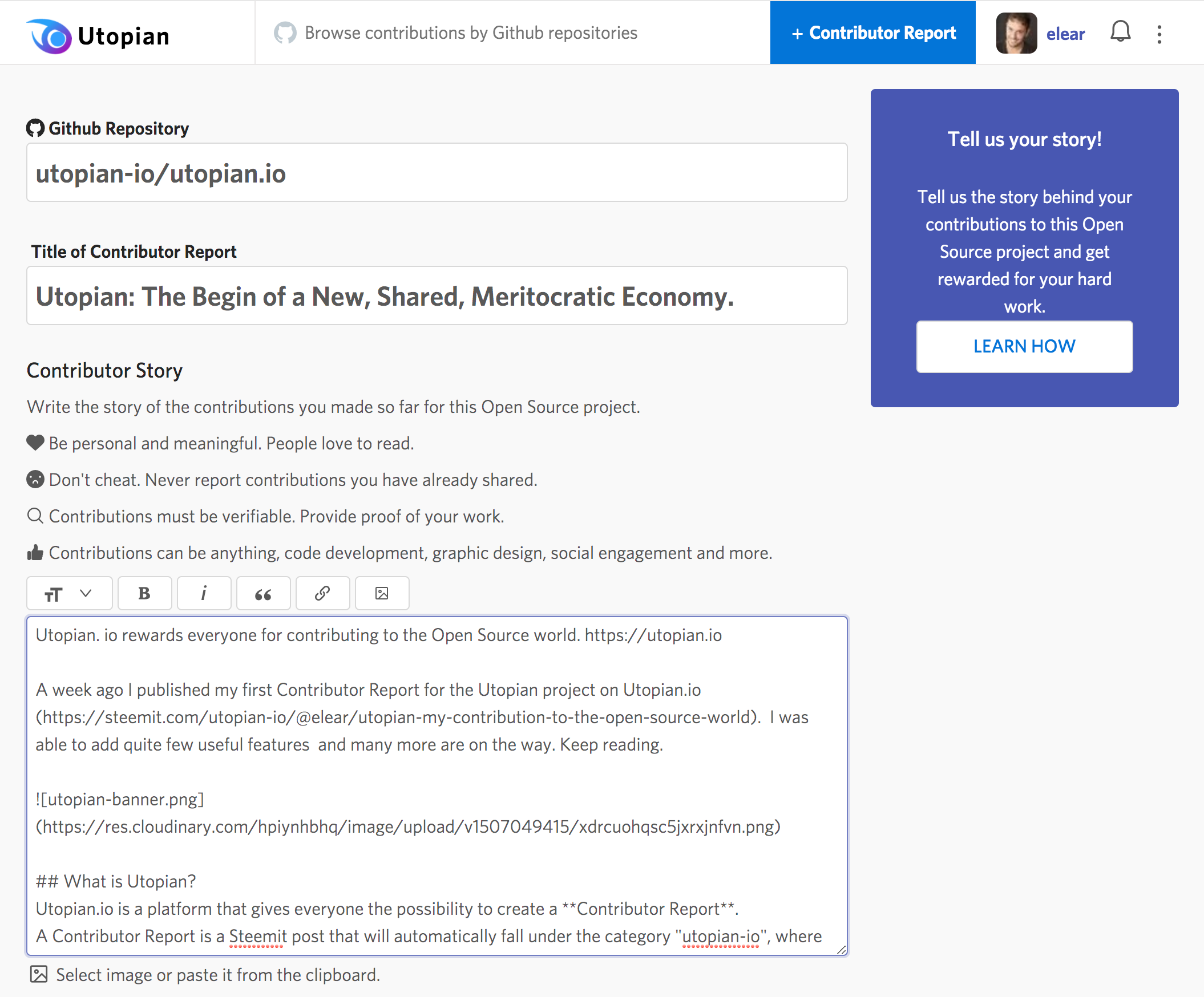The image size is (1204, 997).
Task: Click Select image or paste it from clipboard
Action: click(218, 975)
